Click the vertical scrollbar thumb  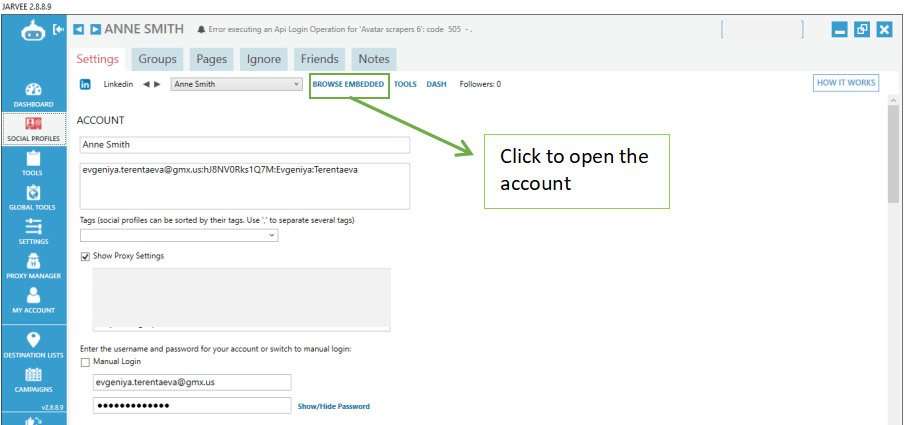pos(894,153)
